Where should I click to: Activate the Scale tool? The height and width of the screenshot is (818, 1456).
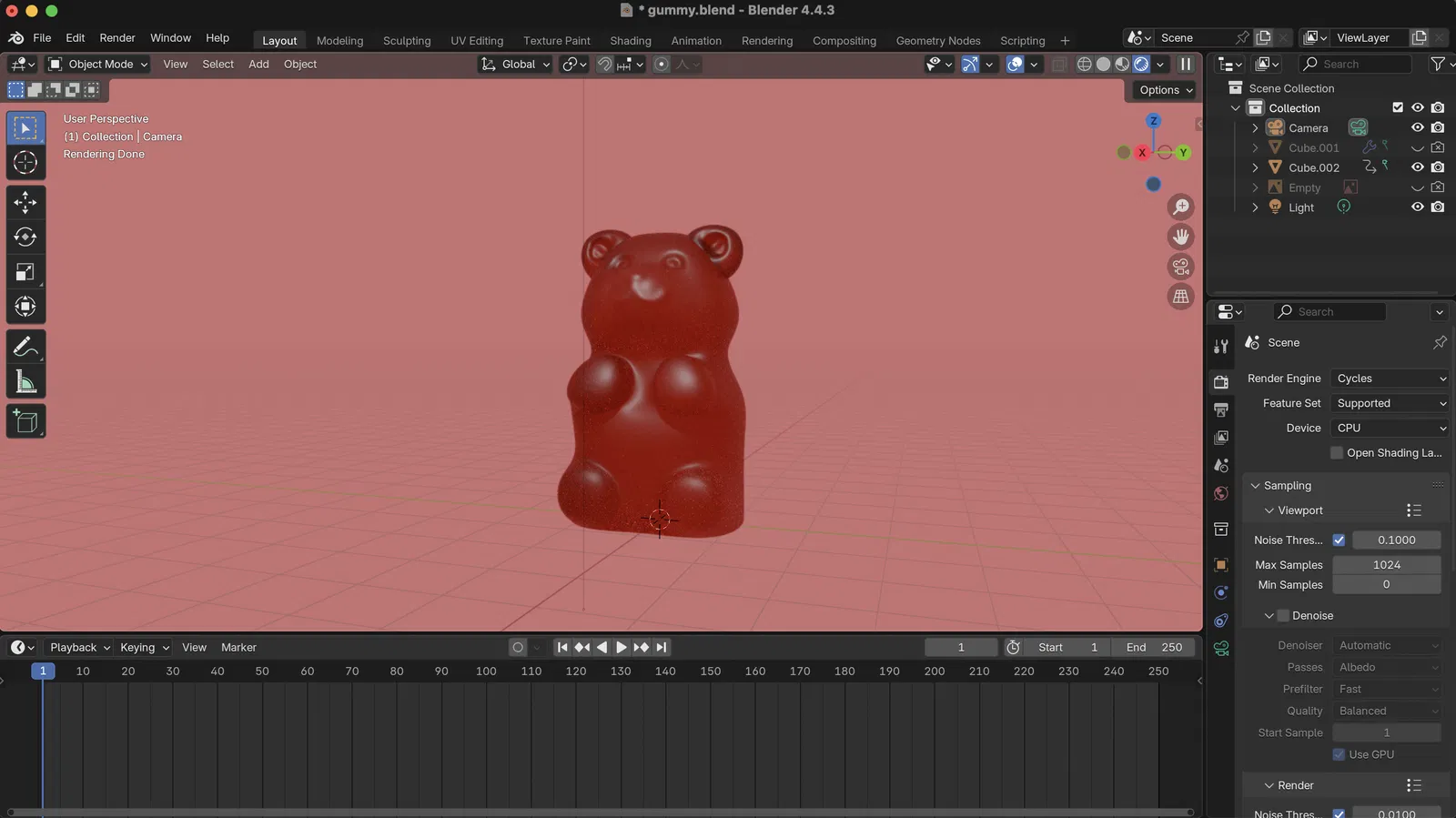(x=25, y=272)
